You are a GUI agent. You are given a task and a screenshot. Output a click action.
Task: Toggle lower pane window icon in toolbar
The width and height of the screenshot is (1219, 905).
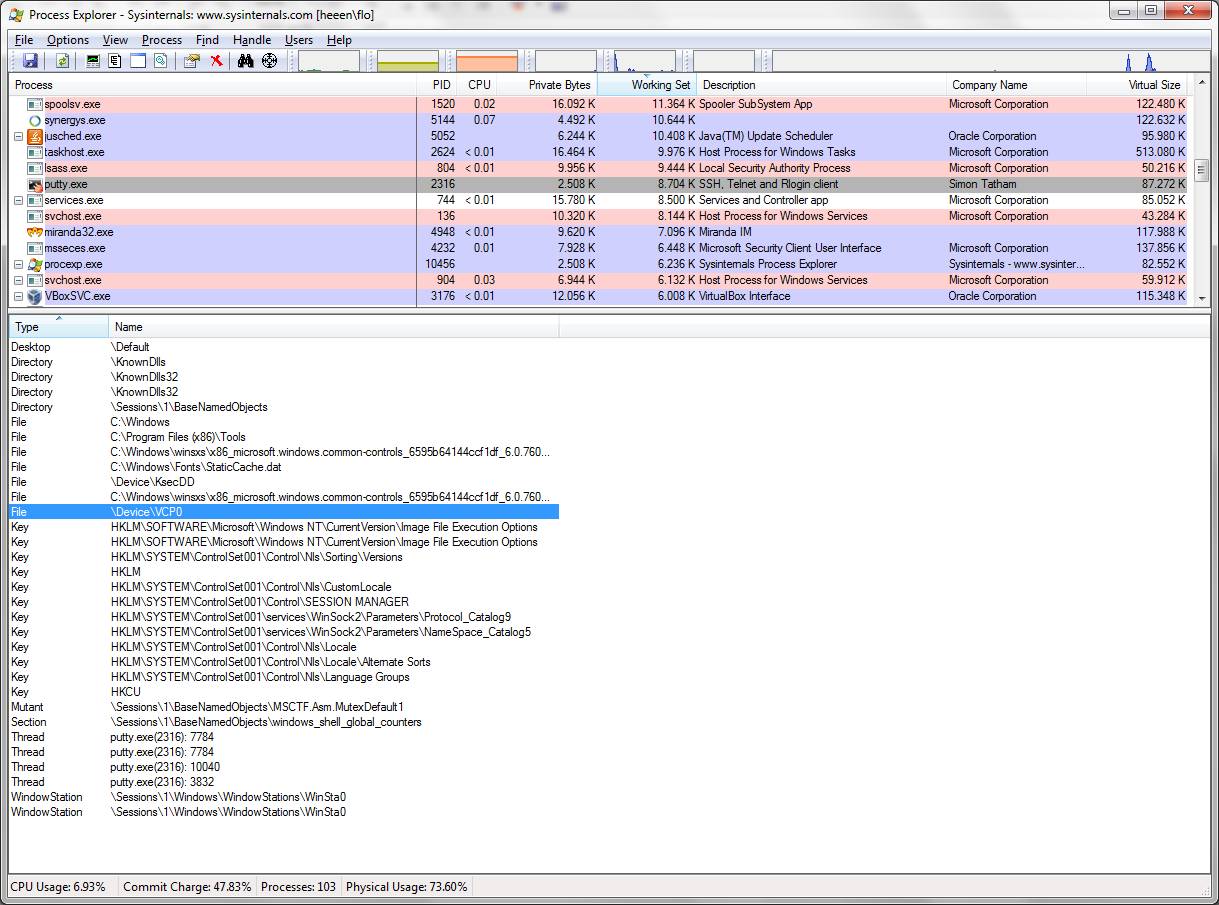pos(138,61)
